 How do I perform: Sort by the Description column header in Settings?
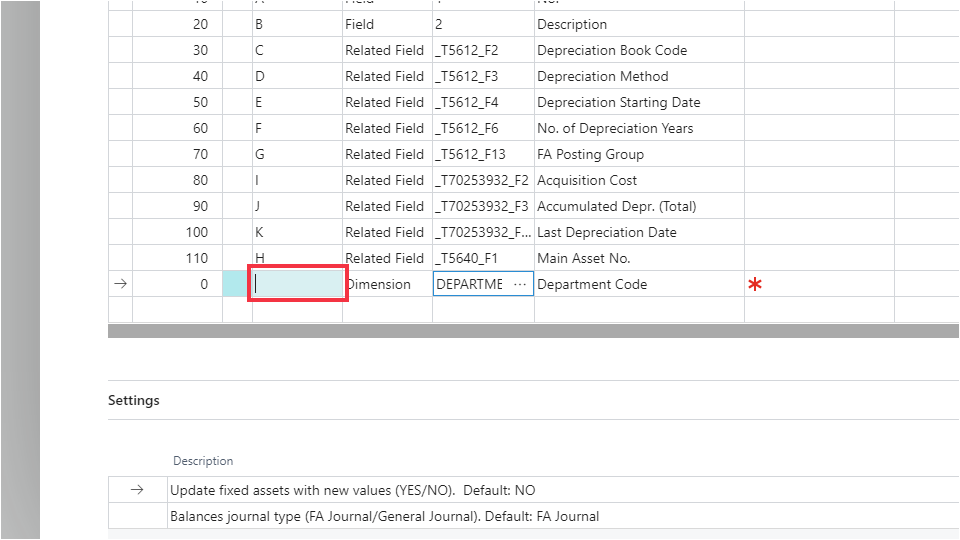203,461
